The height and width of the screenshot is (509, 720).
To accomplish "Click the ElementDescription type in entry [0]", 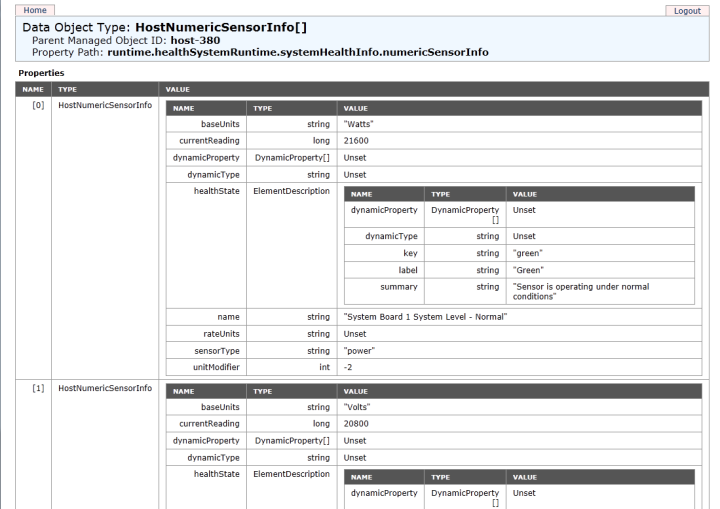I will point(292,191).
